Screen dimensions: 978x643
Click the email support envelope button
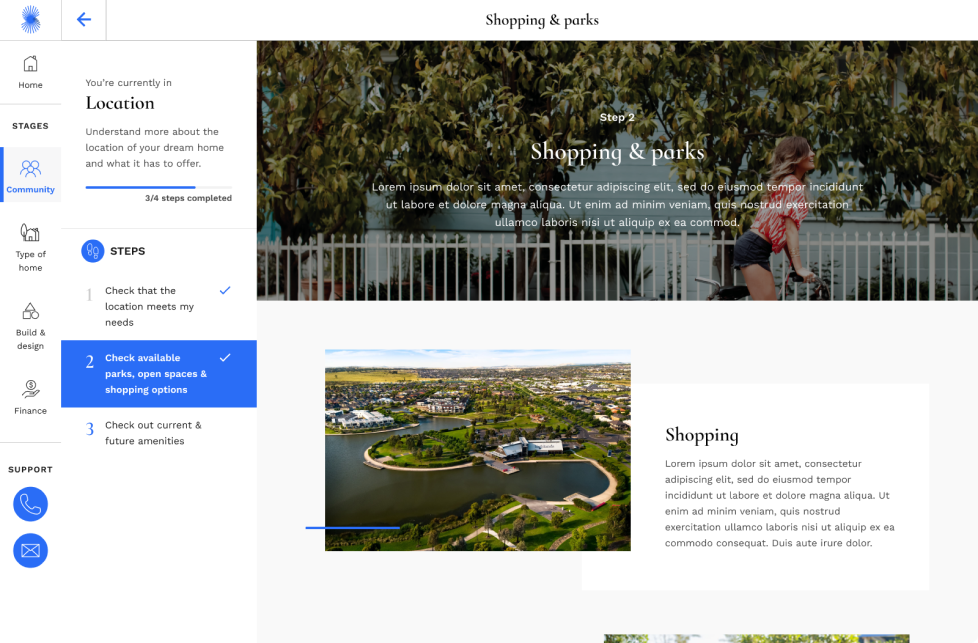[30, 550]
